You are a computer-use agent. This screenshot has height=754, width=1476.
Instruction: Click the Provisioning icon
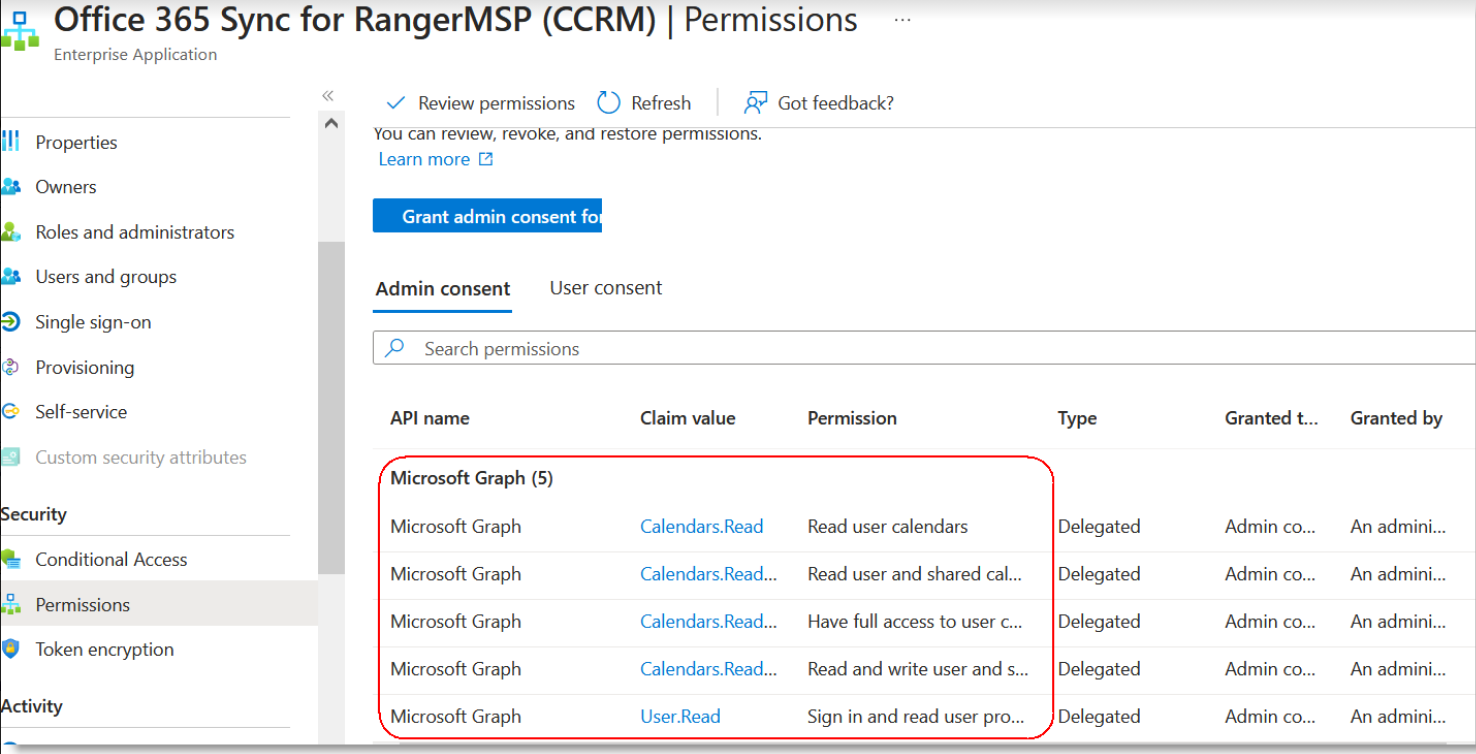pyautogui.click(x=10, y=367)
